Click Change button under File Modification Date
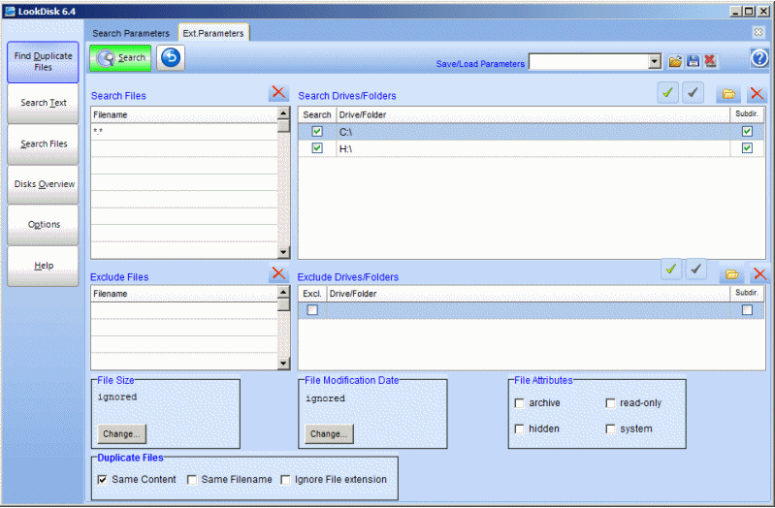The image size is (775, 508). click(x=329, y=434)
